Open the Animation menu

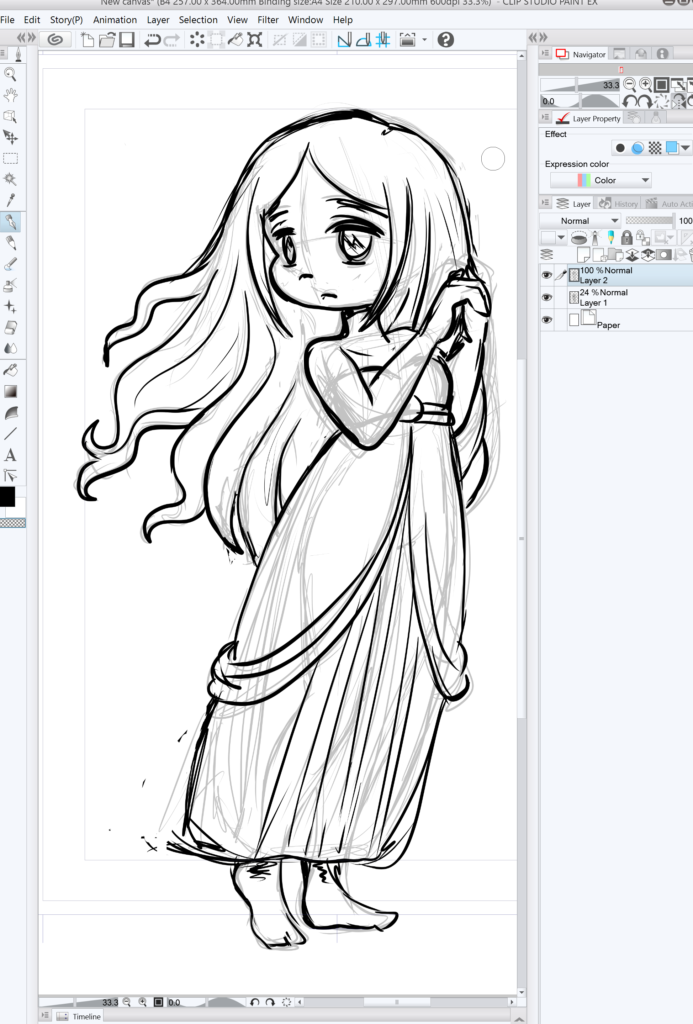(115, 20)
